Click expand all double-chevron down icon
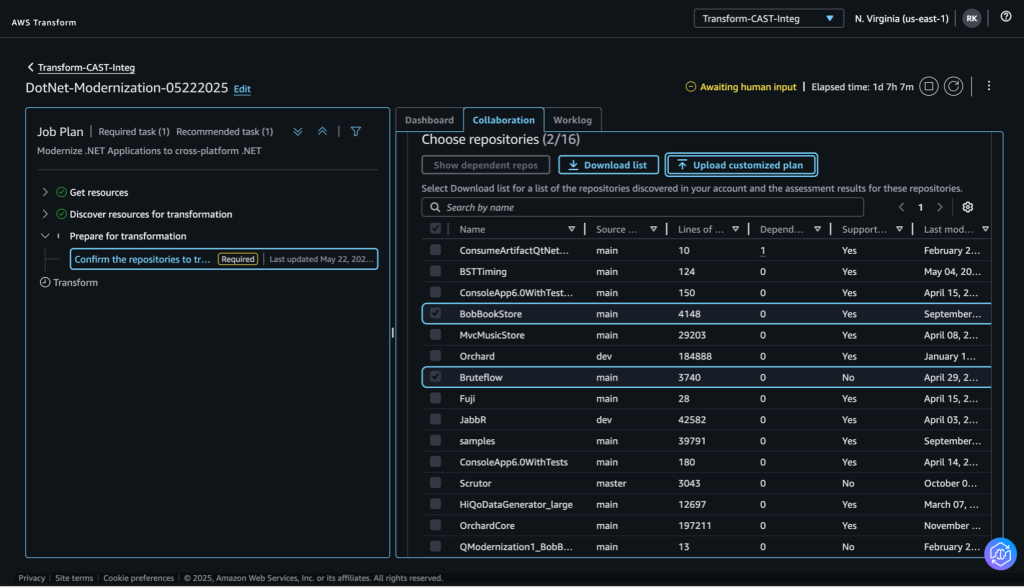 (x=298, y=131)
